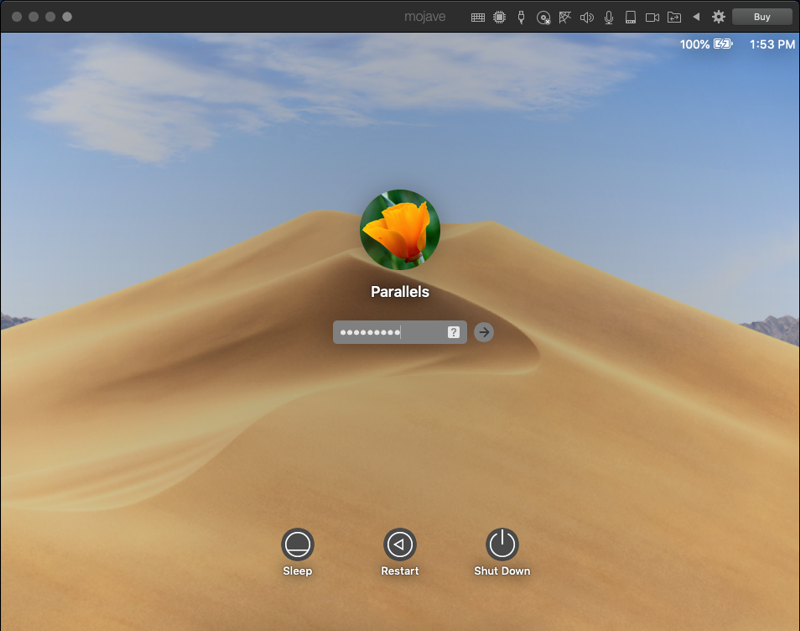Reveal the password hint with the question mark
Screen dimensions: 800x631
[x=452, y=331]
